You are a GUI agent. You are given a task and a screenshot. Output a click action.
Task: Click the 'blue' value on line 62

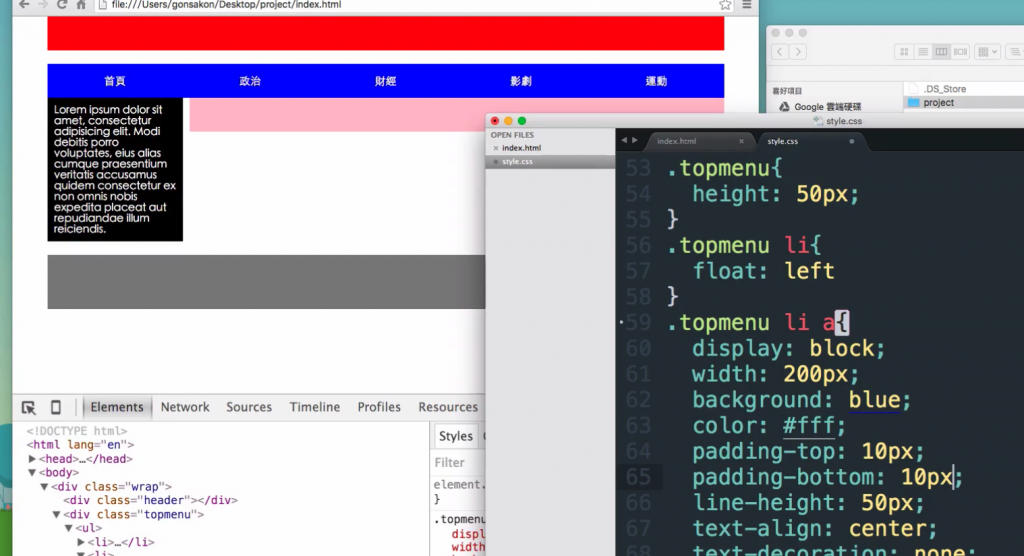(874, 400)
